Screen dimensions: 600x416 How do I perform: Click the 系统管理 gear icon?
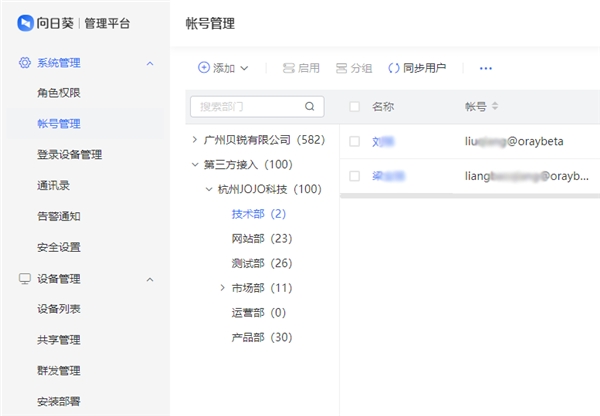25,63
